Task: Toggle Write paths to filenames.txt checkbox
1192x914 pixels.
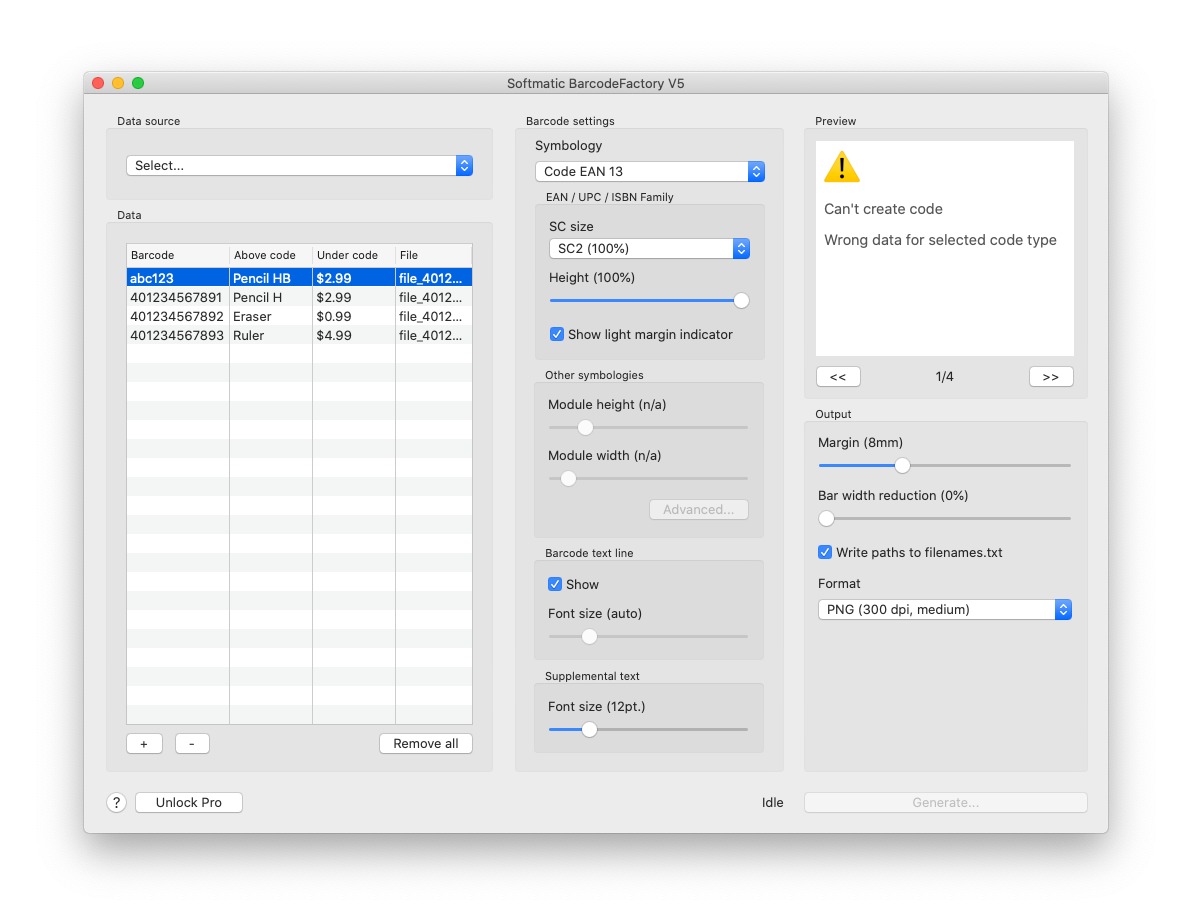Action: click(825, 552)
